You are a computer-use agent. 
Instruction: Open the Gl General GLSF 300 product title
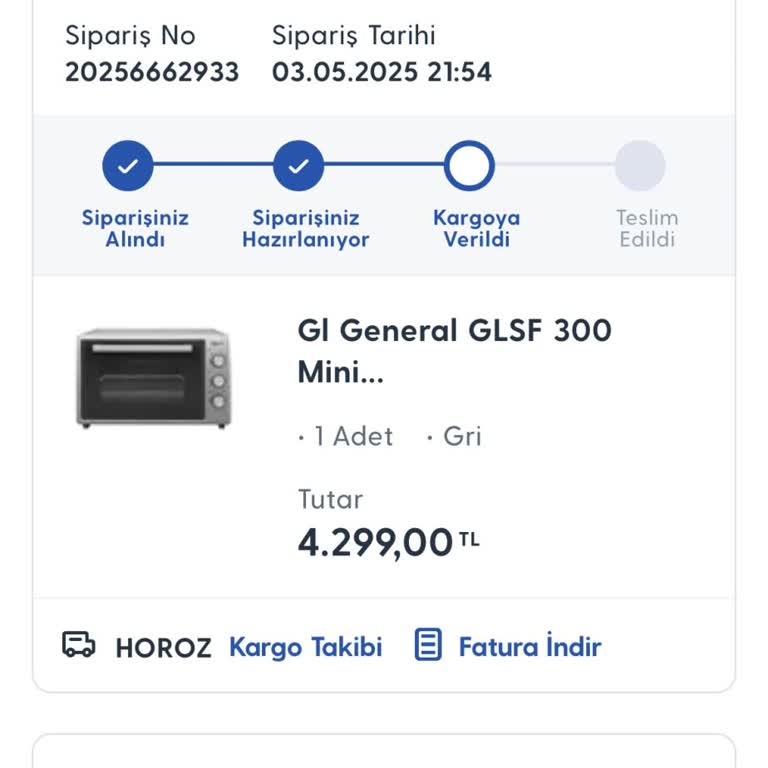[x=454, y=351]
